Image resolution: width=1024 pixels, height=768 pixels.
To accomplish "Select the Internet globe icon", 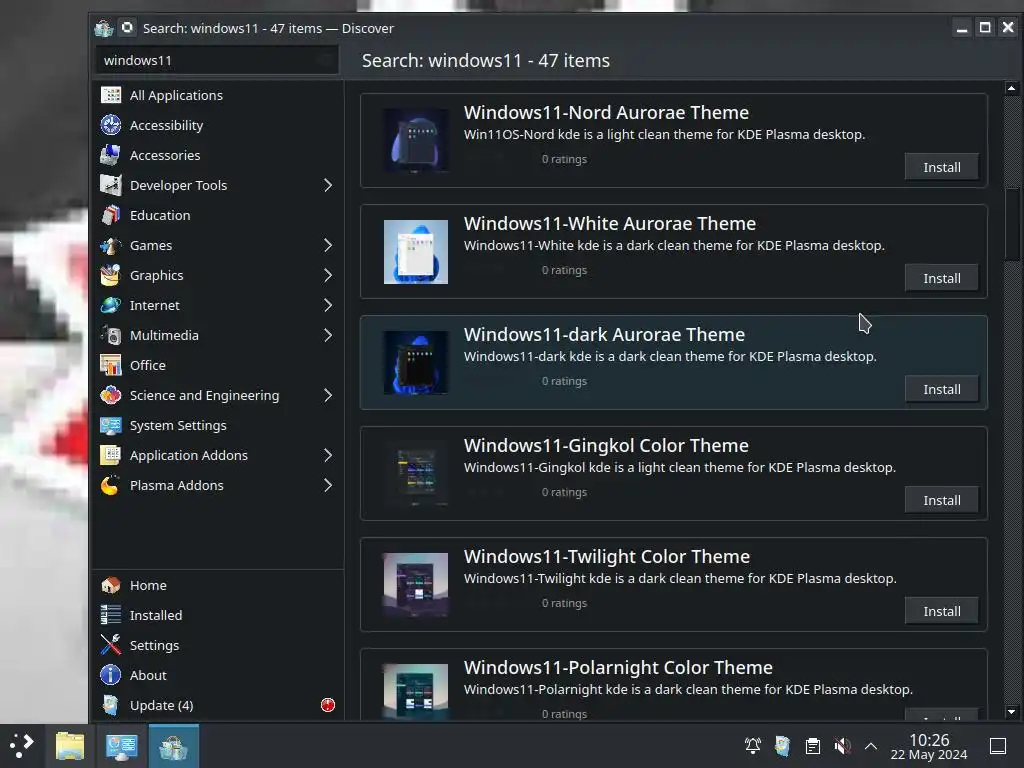I will 110,305.
